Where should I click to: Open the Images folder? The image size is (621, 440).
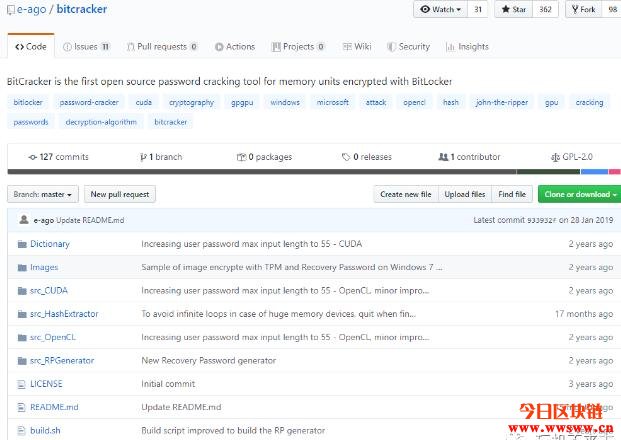[x=44, y=267]
